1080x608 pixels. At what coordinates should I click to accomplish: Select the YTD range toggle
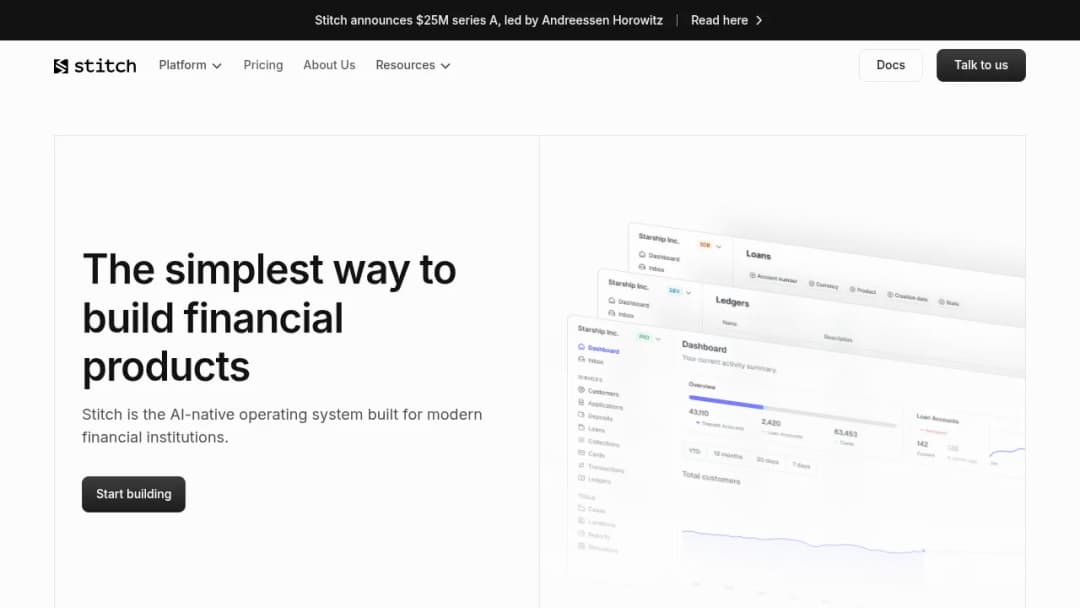[694, 451]
